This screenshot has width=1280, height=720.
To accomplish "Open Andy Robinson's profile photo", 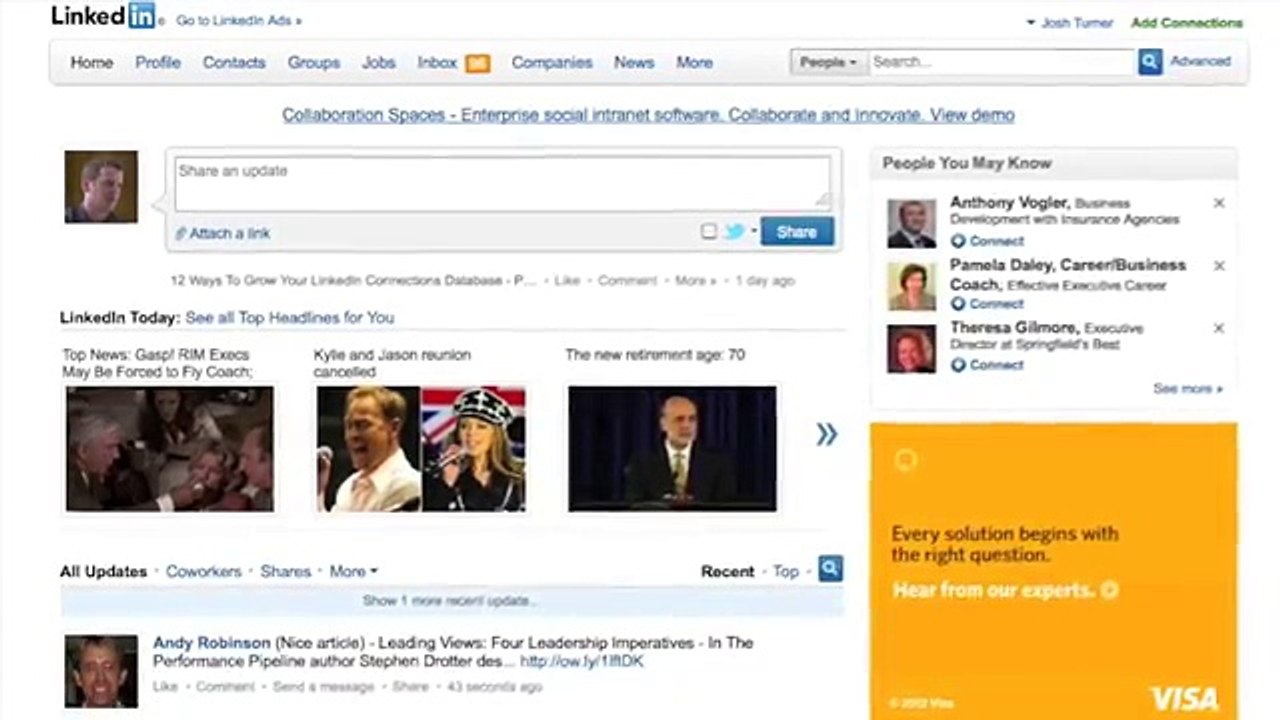I will tap(101, 671).
